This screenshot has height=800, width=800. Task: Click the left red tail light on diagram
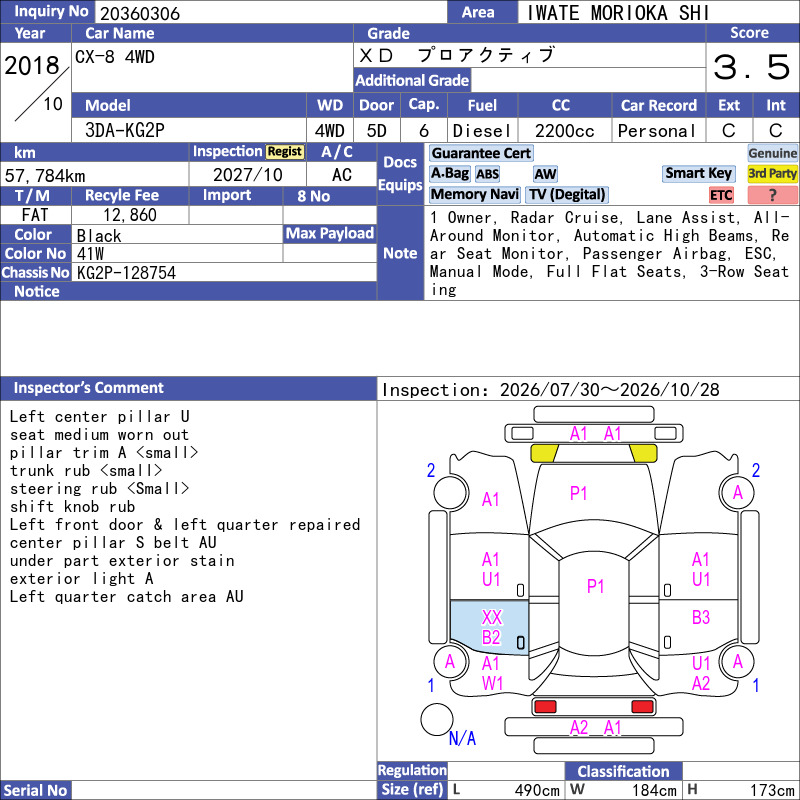pos(544,707)
